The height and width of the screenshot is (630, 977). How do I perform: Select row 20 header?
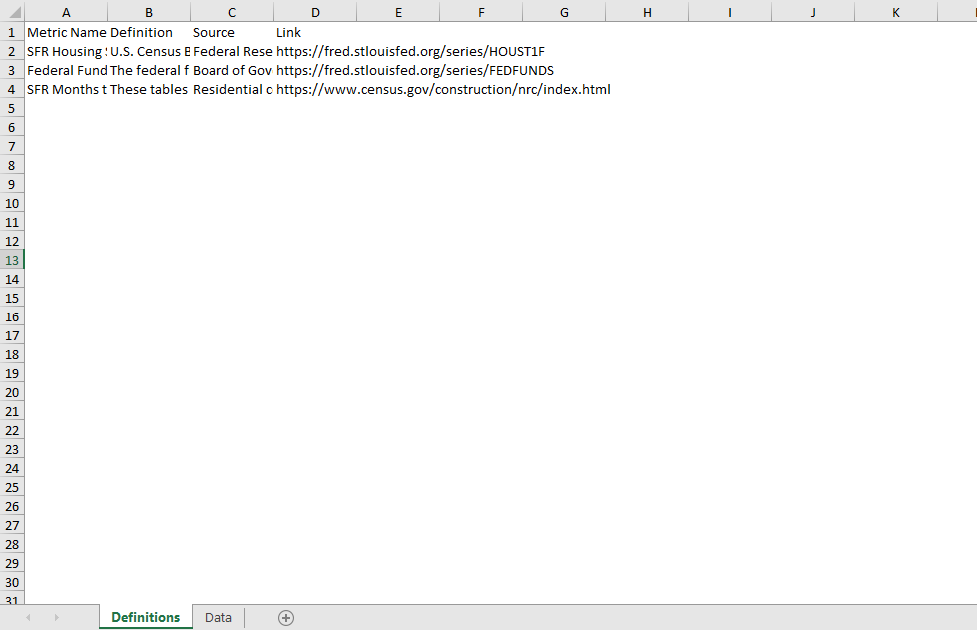[12, 393]
